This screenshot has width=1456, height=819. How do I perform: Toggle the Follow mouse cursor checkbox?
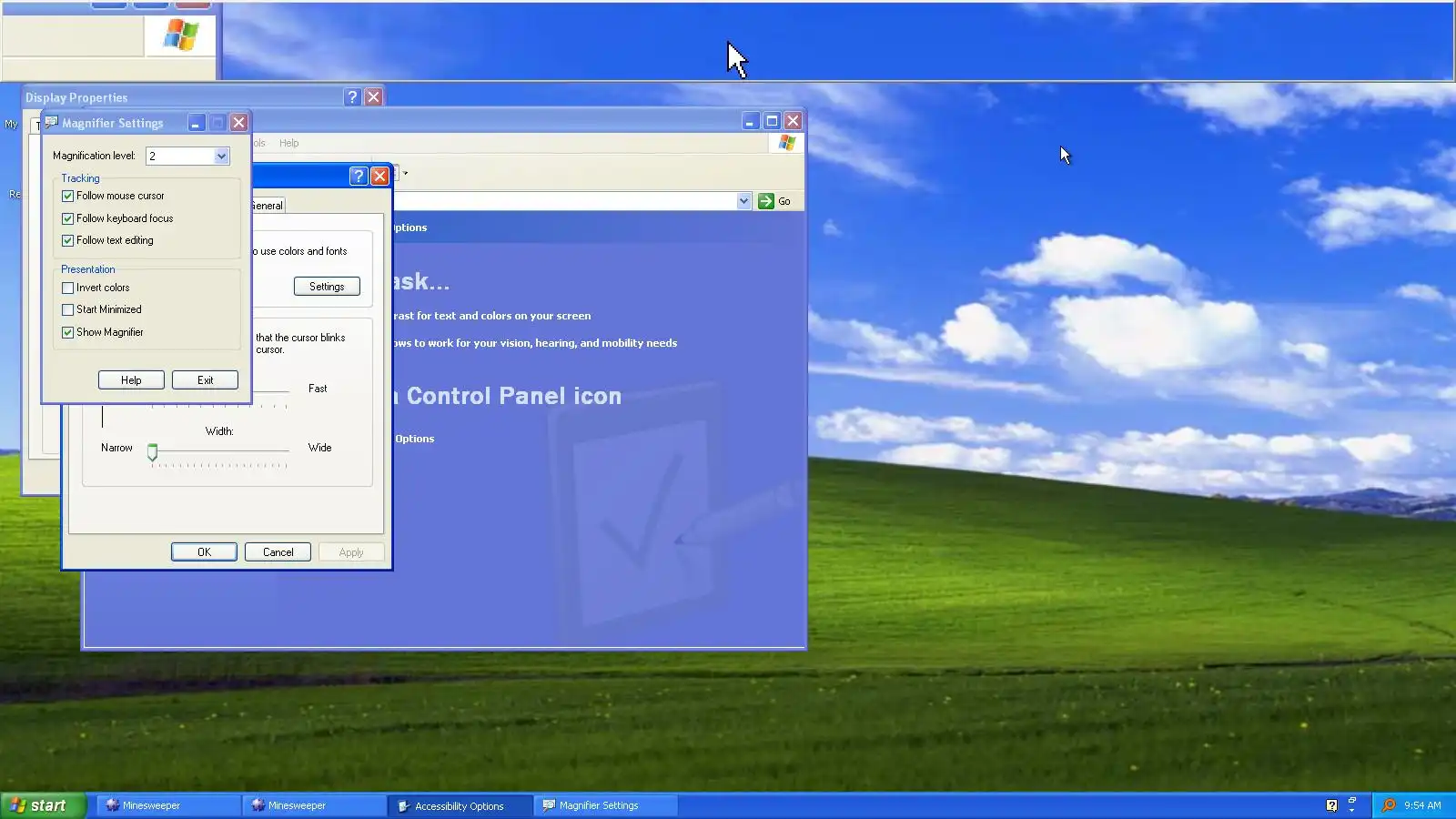pyautogui.click(x=67, y=196)
